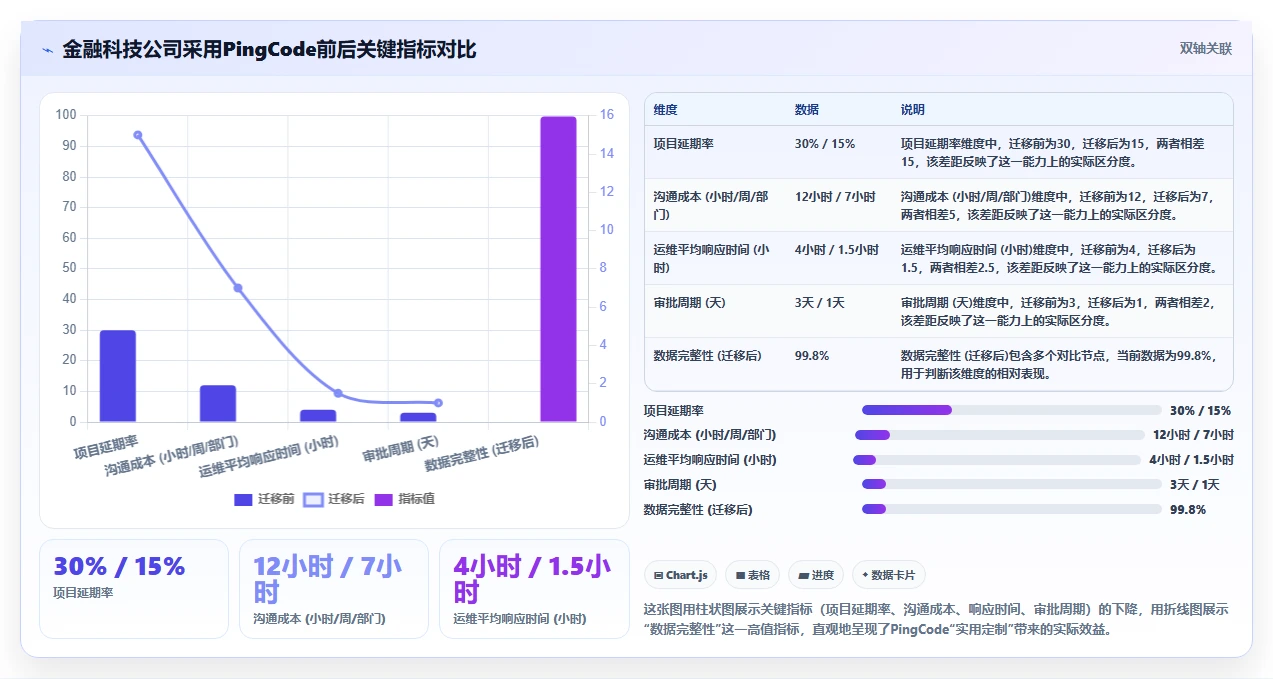This screenshot has width=1273, height=679.
Task: Click line point above 审批周期 bar
Action: point(438,403)
